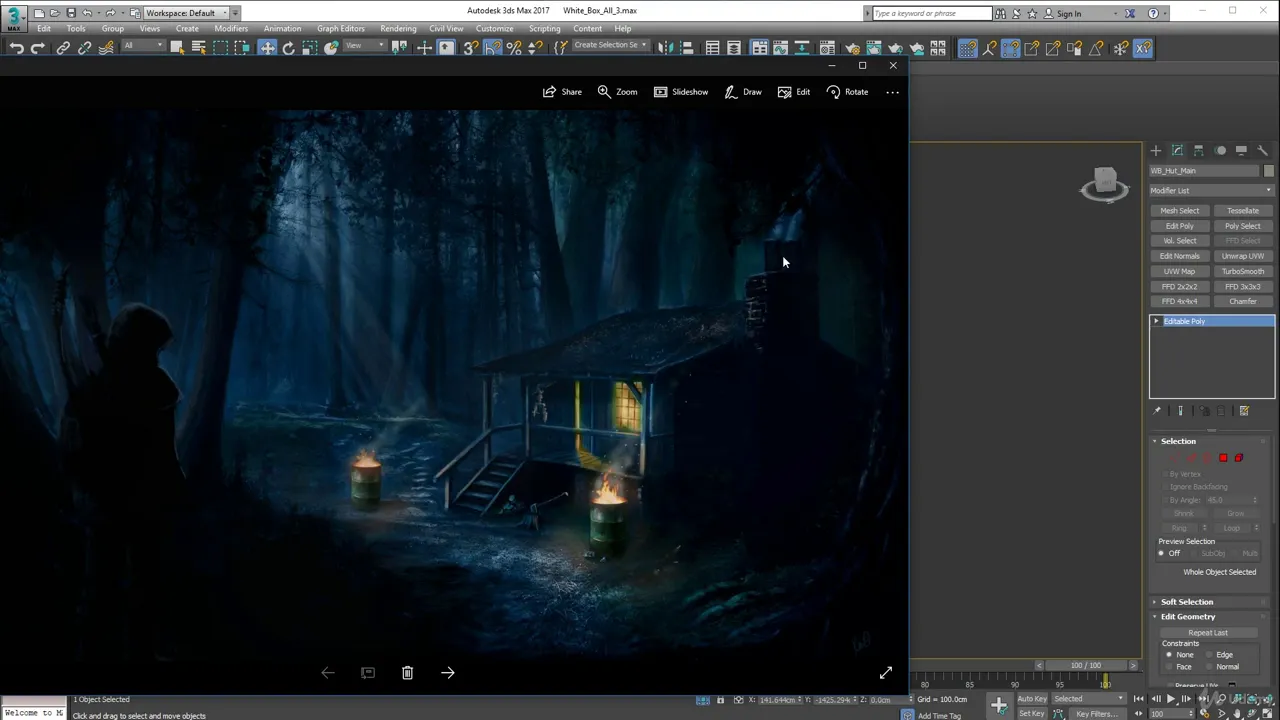Image resolution: width=1280 pixels, height=720 pixels.
Task: Toggle the Auto Key button
Action: [1032, 699]
